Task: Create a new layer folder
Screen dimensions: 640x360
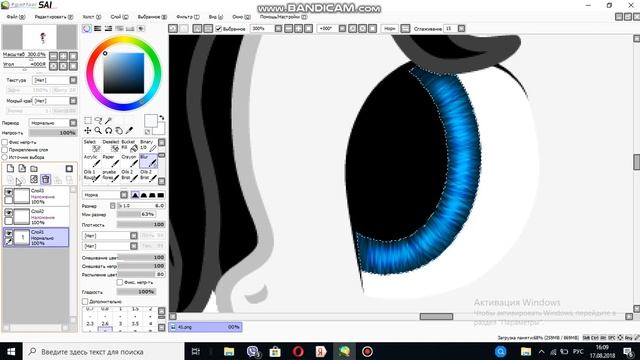Action: (34, 168)
